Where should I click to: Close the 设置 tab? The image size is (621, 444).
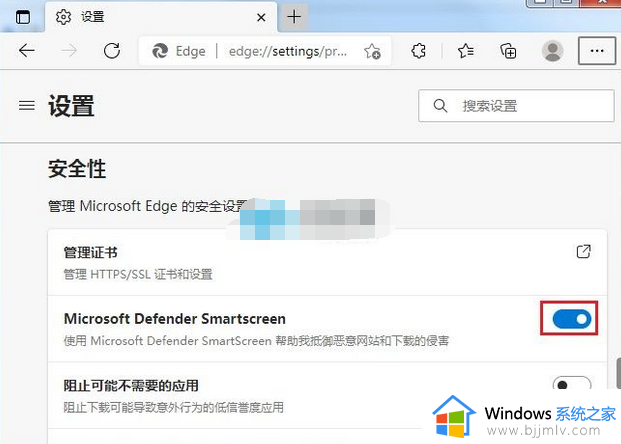(x=261, y=17)
